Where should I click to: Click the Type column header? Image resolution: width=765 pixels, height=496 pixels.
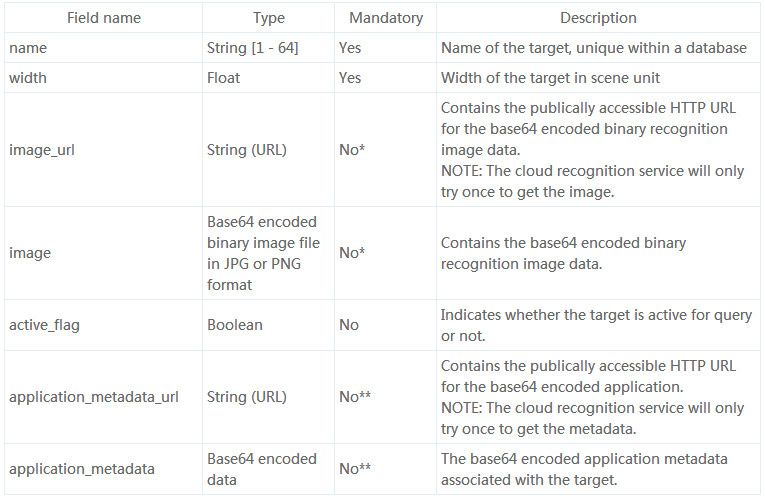pyautogui.click(x=268, y=18)
